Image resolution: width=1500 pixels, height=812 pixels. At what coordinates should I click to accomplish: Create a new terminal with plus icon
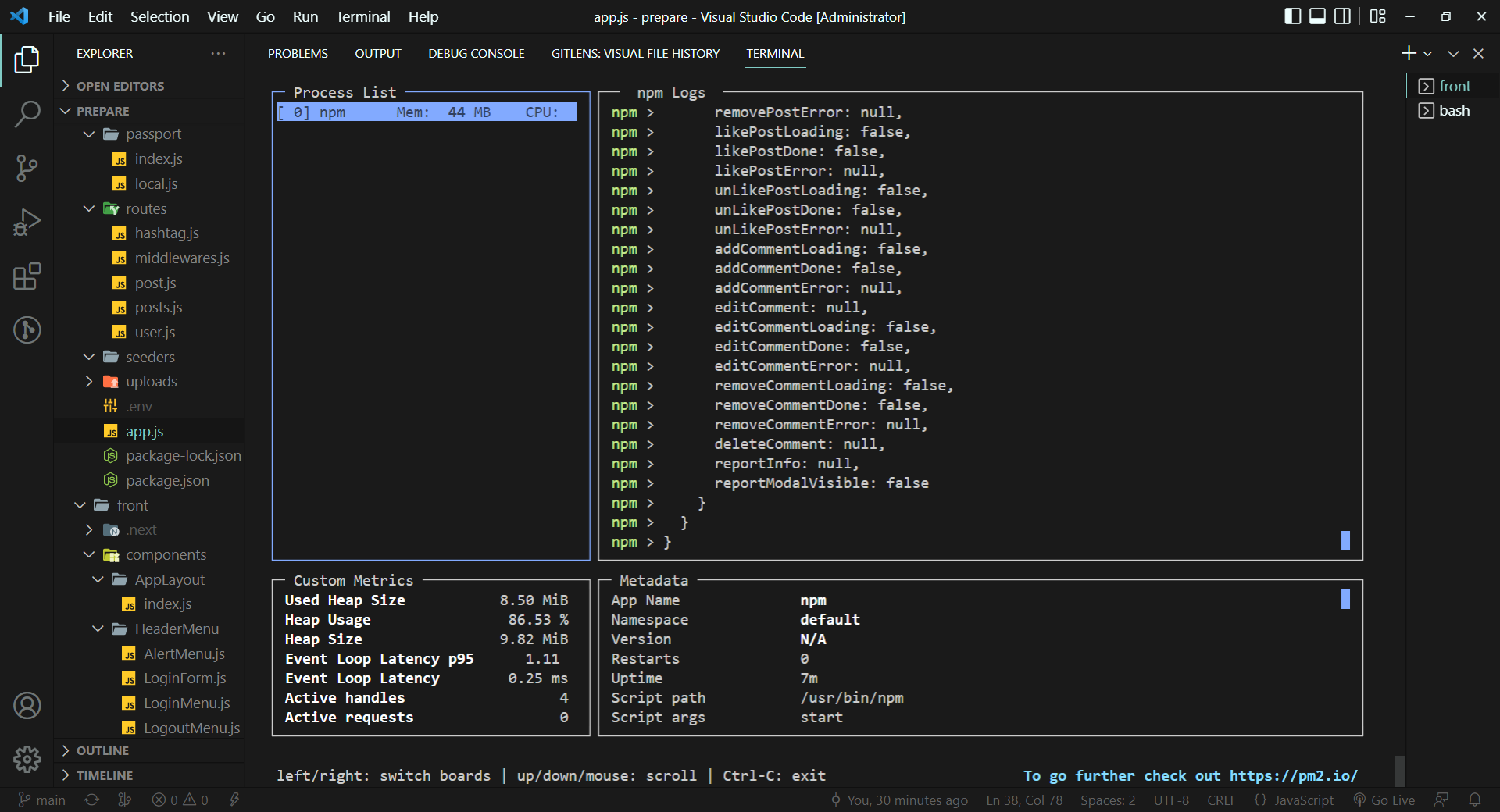[1408, 53]
